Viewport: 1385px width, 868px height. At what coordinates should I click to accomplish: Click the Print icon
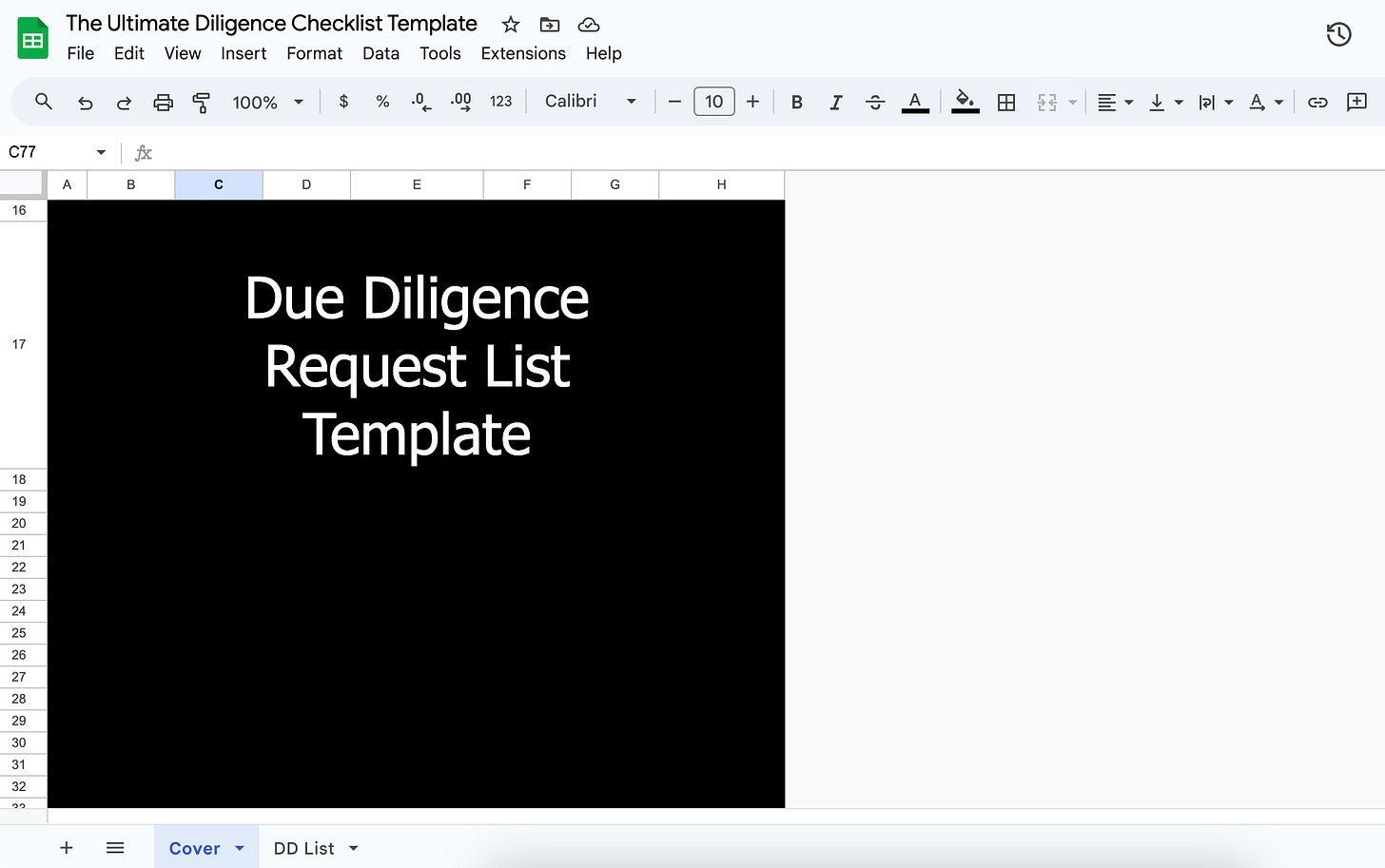(x=163, y=102)
